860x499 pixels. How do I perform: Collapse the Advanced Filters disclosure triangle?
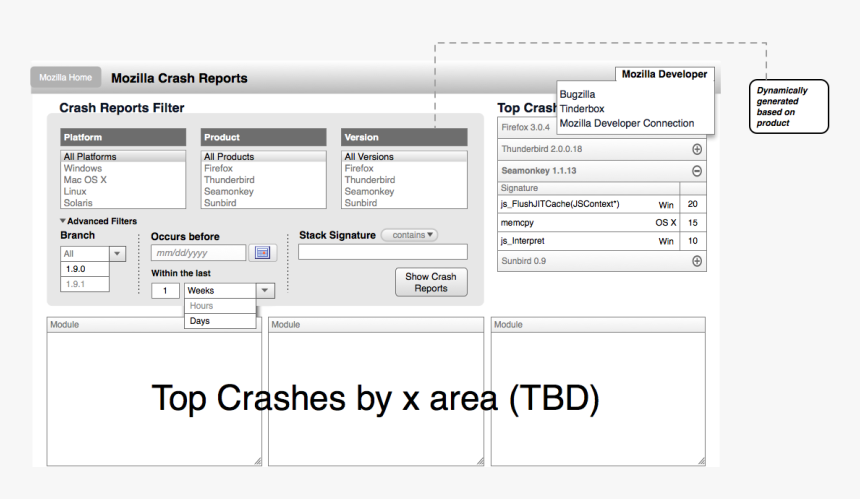coord(63,221)
